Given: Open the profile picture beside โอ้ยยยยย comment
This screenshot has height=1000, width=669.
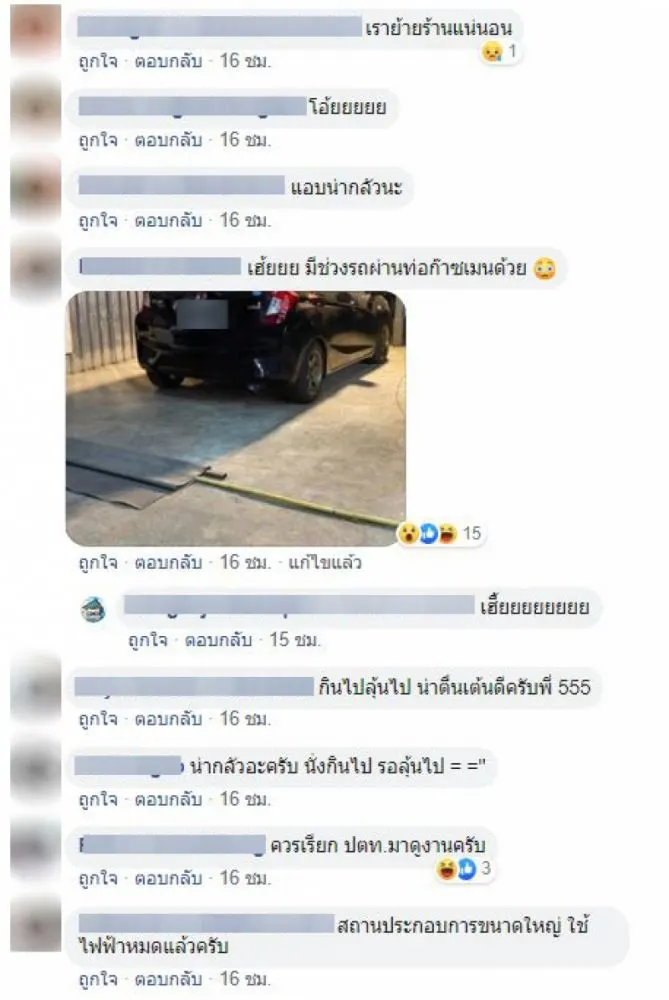Looking at the screenshot, I should [35, 109].
